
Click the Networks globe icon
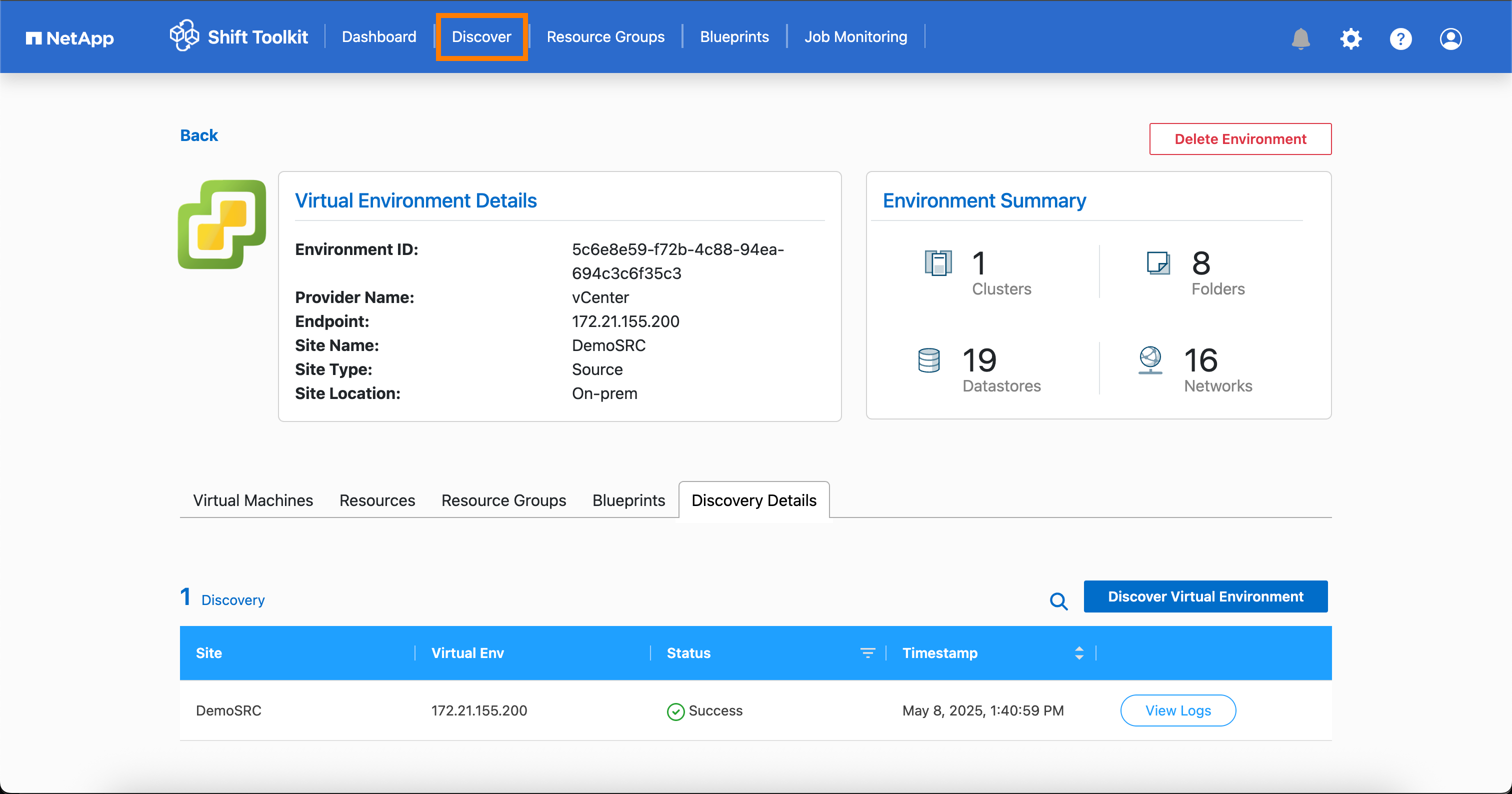pos(1150,359)
